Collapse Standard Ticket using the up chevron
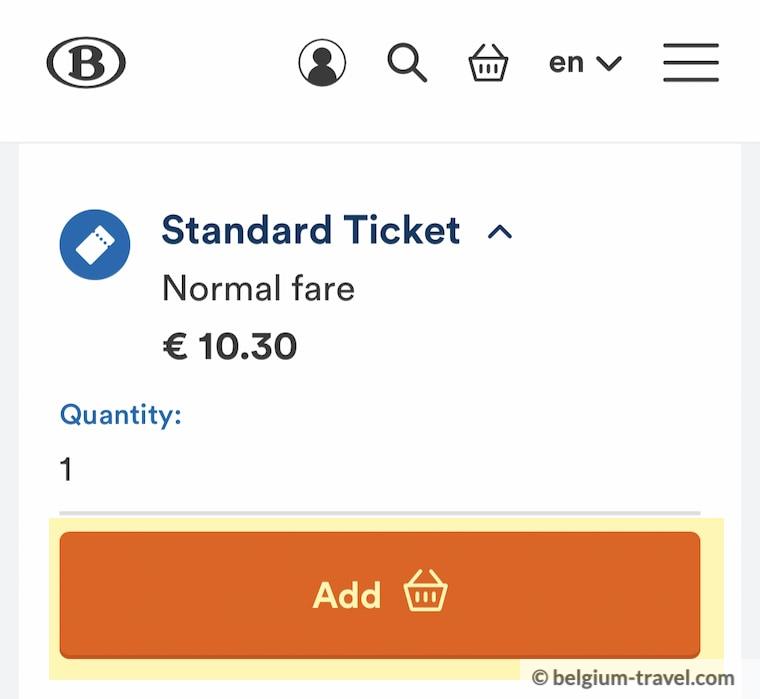 pyautogui.click(x=499, y=232)
